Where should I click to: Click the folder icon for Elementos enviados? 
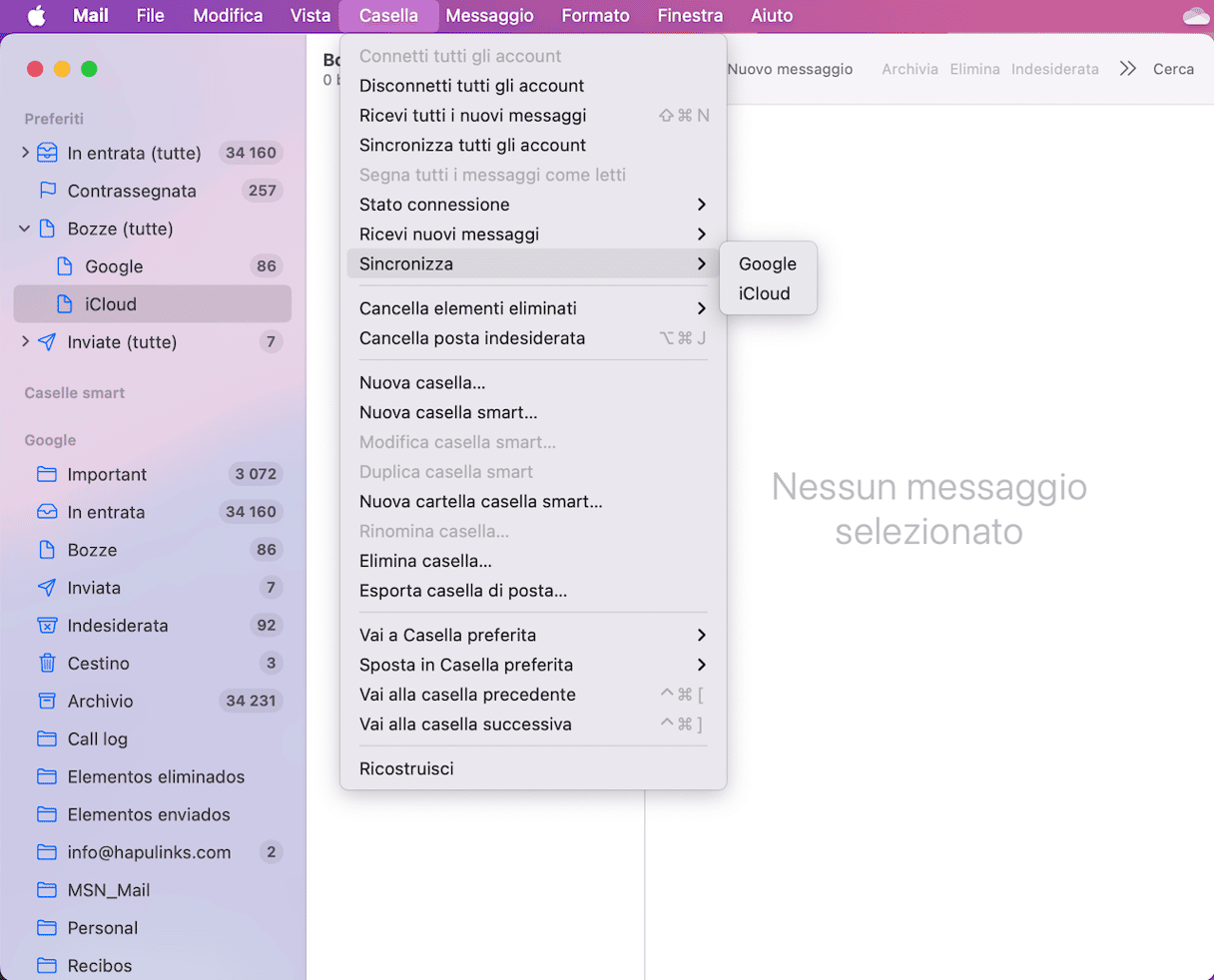(x=47, y=815)
